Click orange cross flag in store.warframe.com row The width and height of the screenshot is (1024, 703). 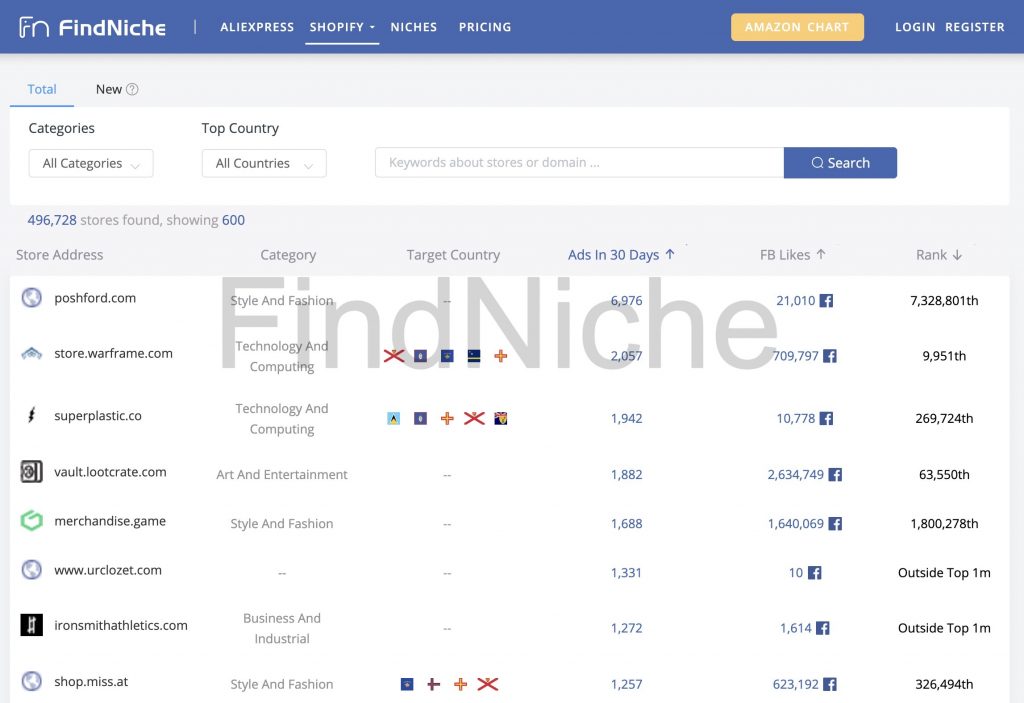click(x=501, y=356)
